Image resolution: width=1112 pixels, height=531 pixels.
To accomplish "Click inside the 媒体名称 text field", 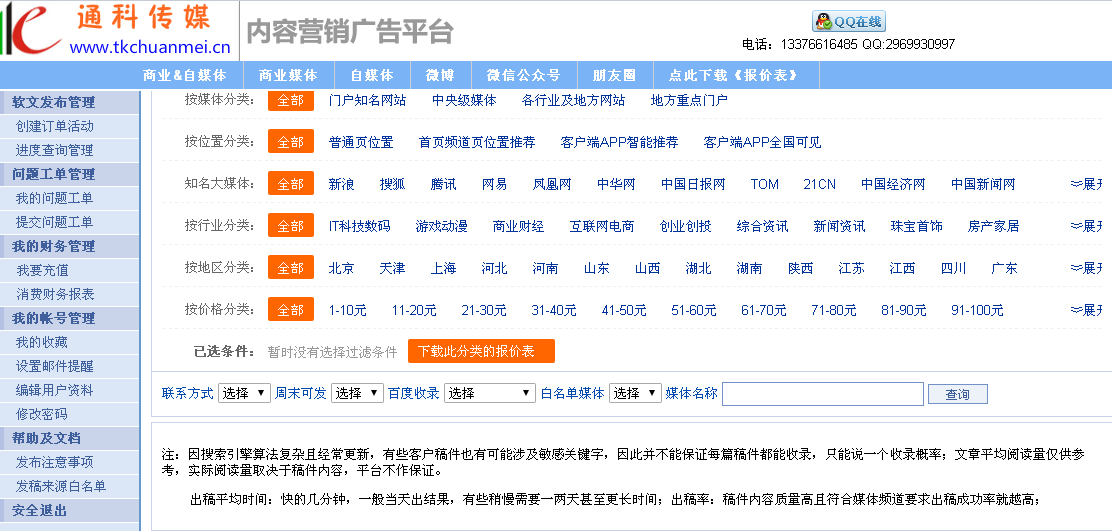I will click(822, 394).
